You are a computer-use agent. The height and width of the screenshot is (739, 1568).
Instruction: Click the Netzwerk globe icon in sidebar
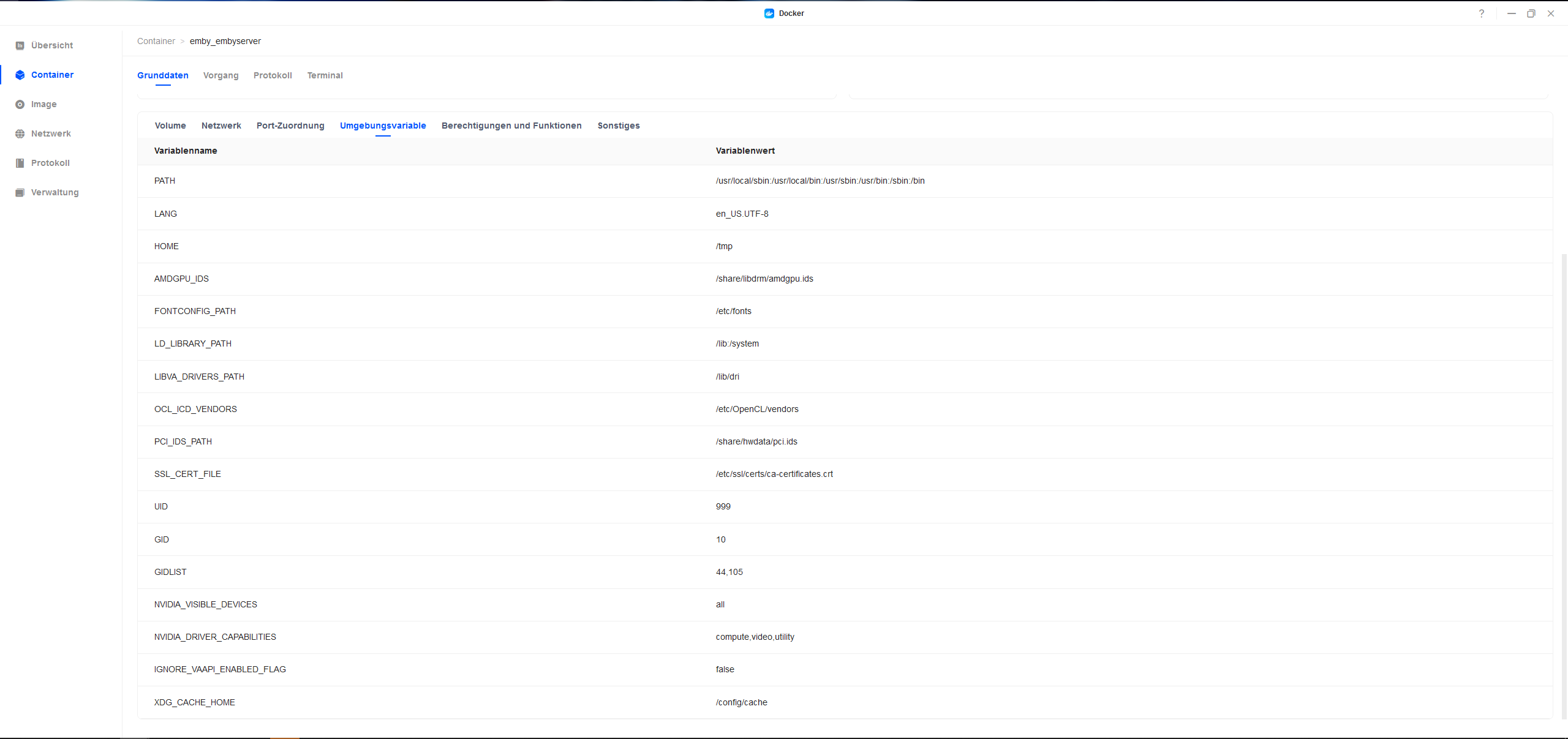pos(20,133)
